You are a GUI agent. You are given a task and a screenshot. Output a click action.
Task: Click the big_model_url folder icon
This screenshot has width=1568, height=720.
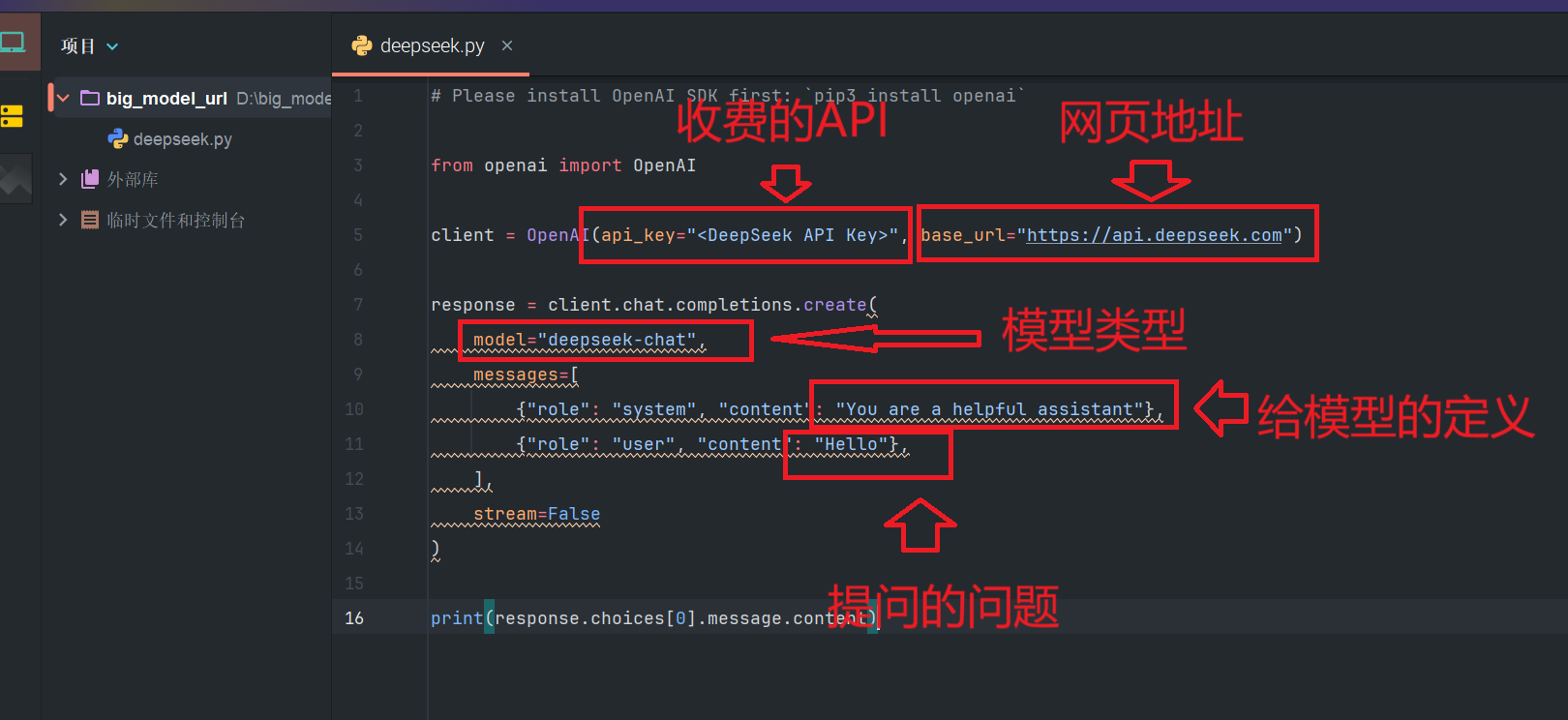click(x=90, y=98)
